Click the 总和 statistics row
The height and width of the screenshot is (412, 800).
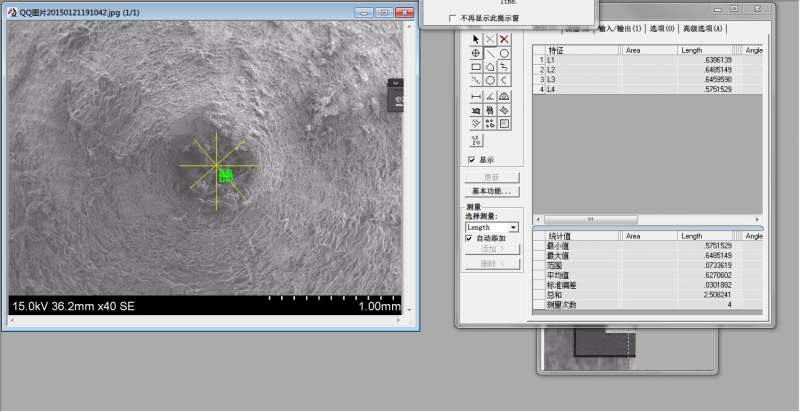648,295
